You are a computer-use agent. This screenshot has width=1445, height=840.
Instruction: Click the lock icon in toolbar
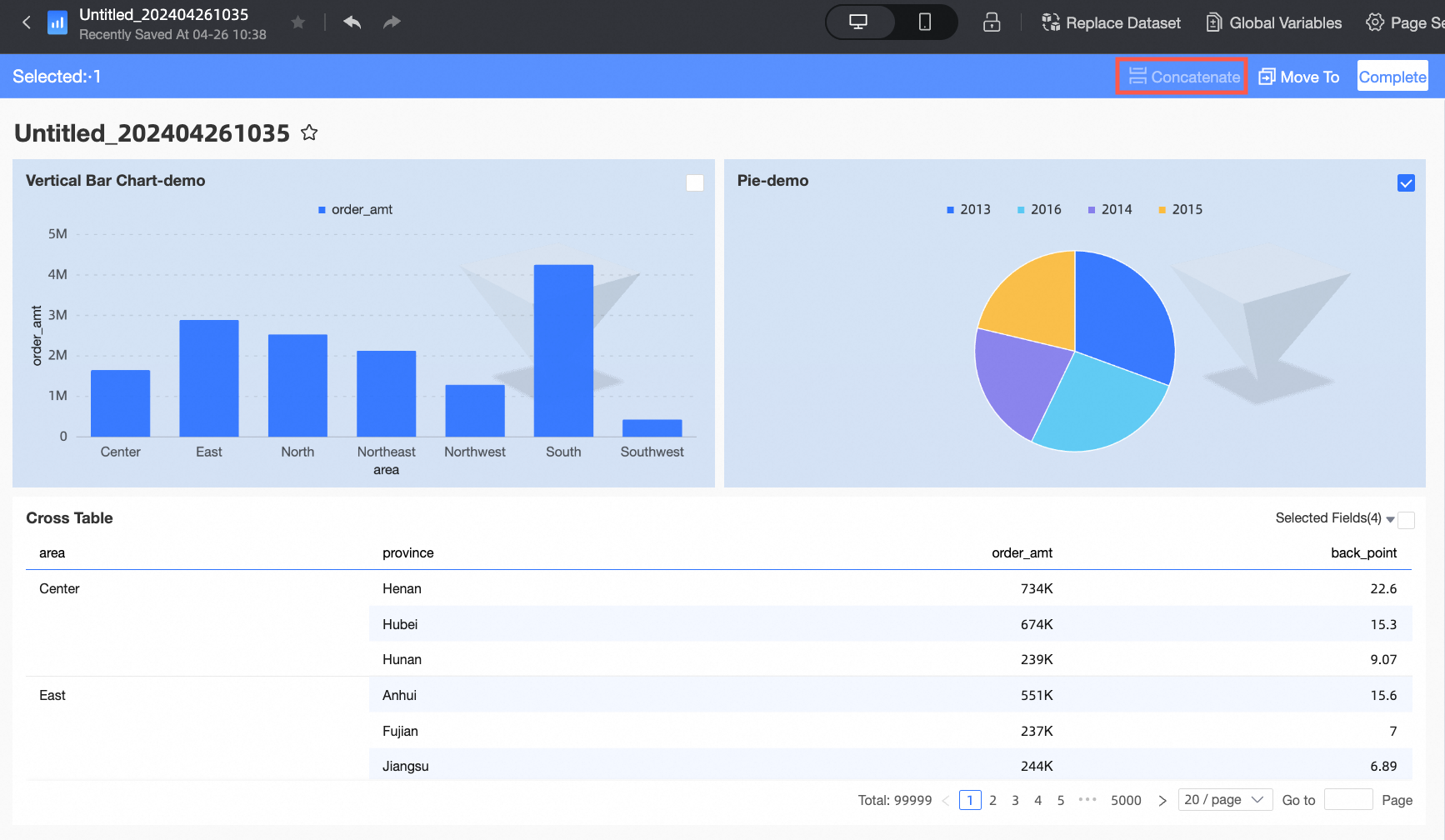click(991, 22)
